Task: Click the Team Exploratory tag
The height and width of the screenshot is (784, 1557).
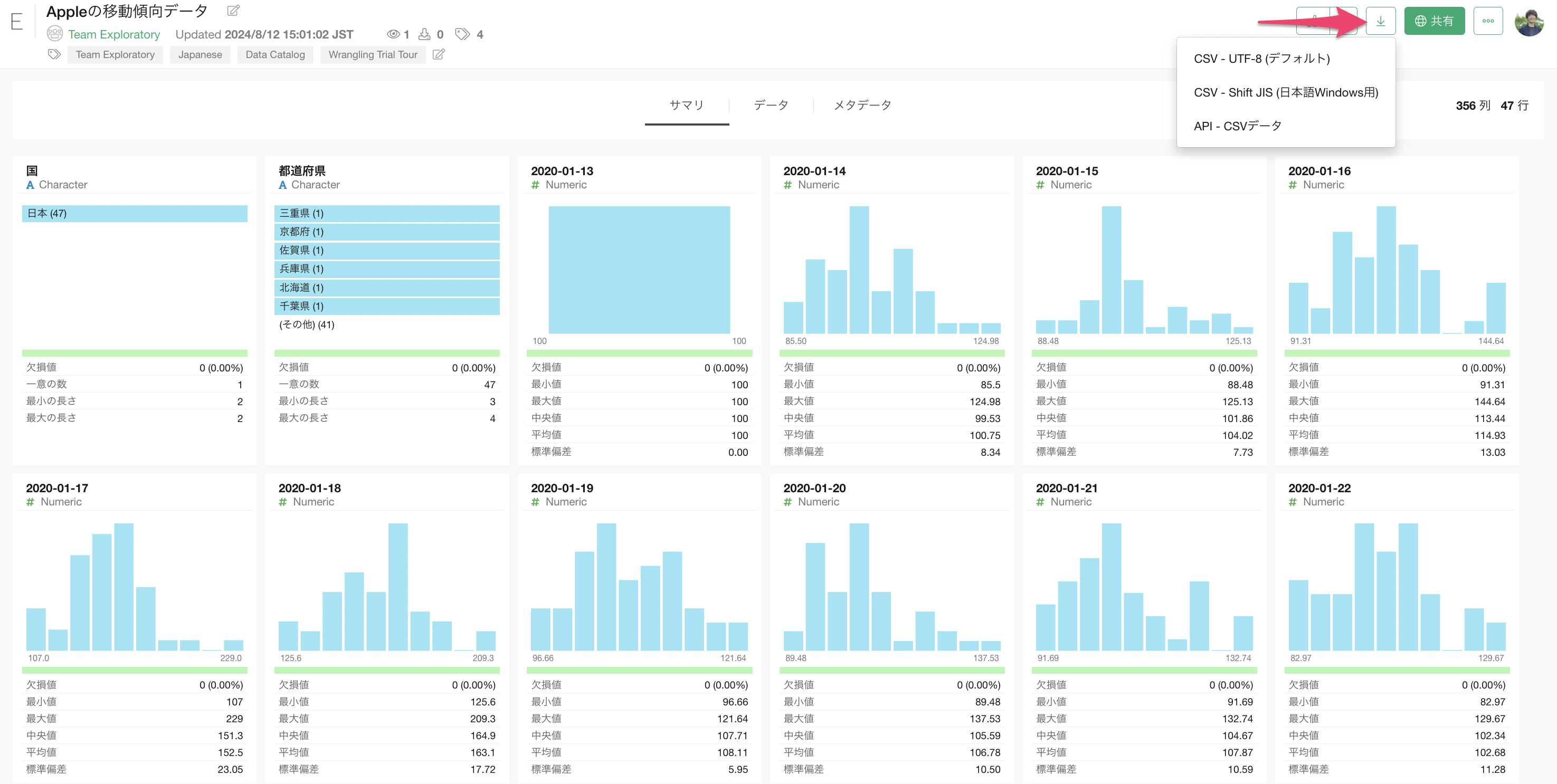Action: click(115, 55)
